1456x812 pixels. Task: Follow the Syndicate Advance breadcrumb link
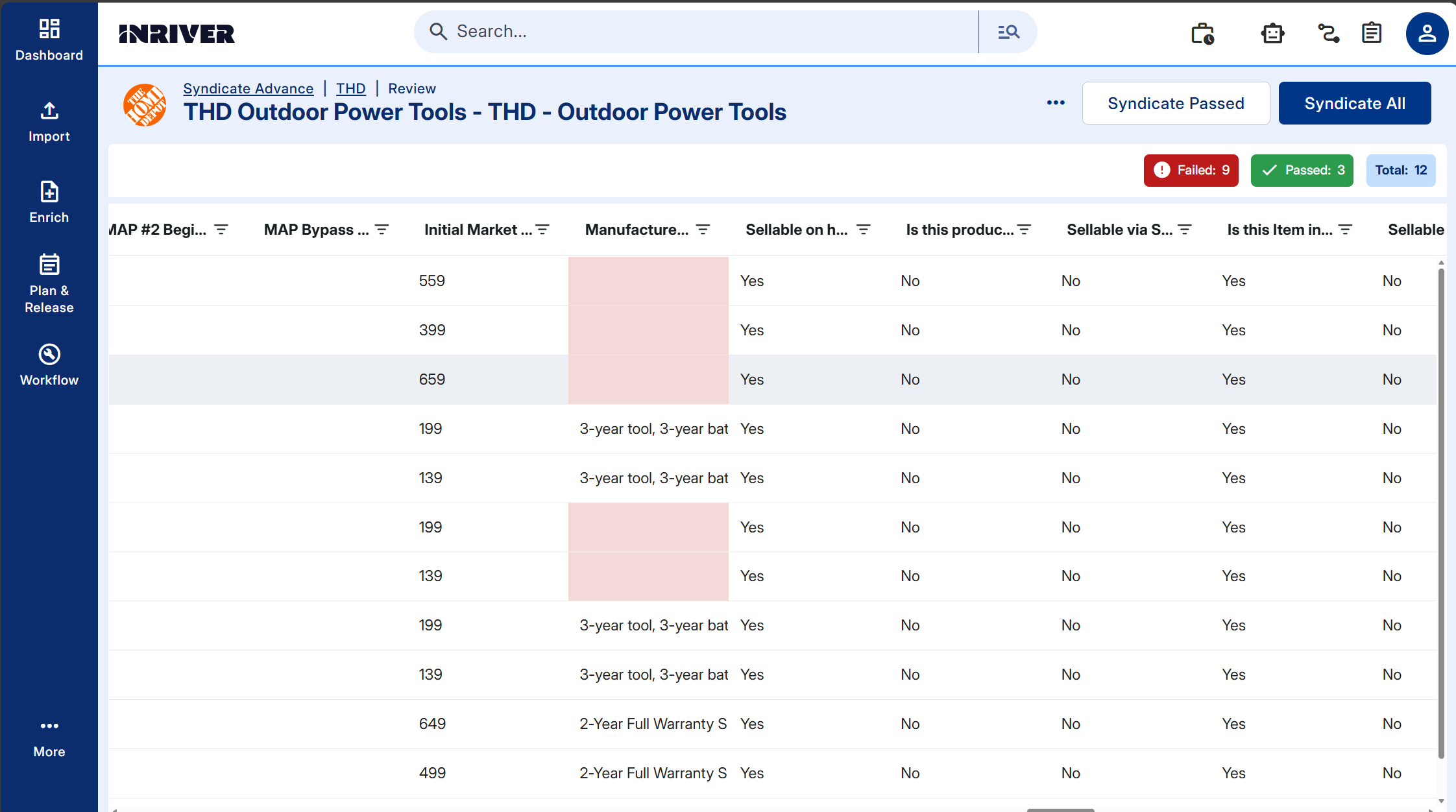click(x=248, y=89)
